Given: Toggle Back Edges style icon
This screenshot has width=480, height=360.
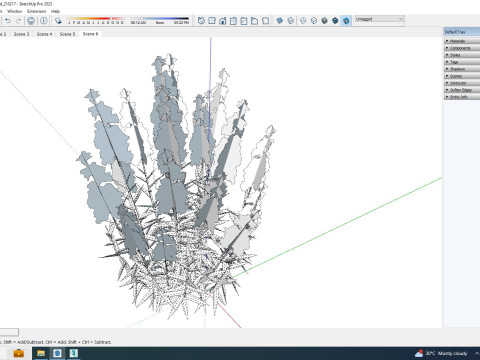Looking at the screenshot, I should click(x=291, y=21).
